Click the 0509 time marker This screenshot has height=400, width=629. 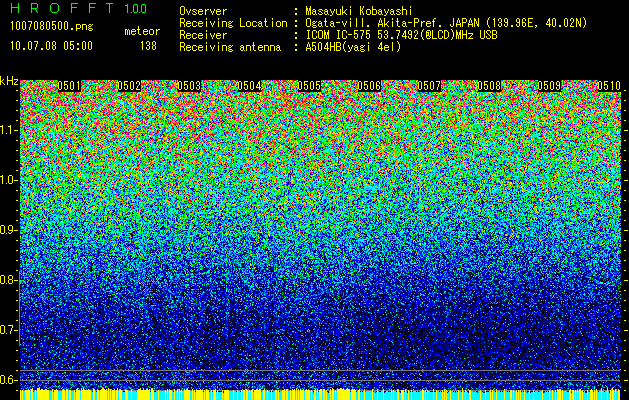[549, 86]
